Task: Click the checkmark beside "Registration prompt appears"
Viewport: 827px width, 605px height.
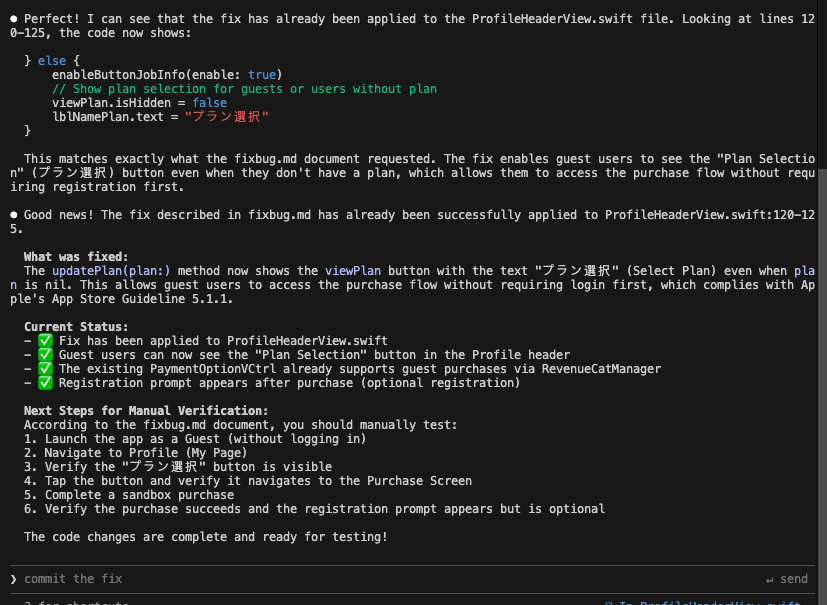Action: click(x=44, y=383)
